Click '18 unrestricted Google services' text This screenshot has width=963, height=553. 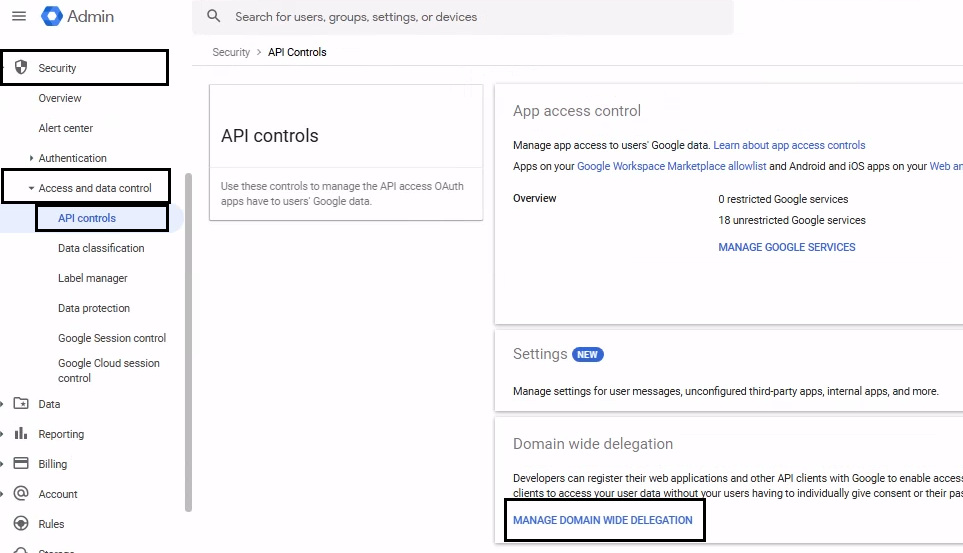click(x=792, y=220)
